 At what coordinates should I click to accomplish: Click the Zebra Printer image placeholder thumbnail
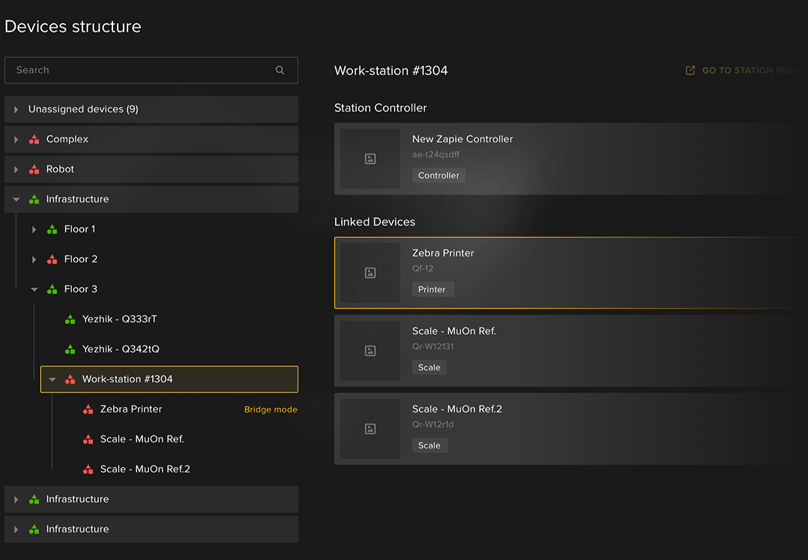click(370, 273)
